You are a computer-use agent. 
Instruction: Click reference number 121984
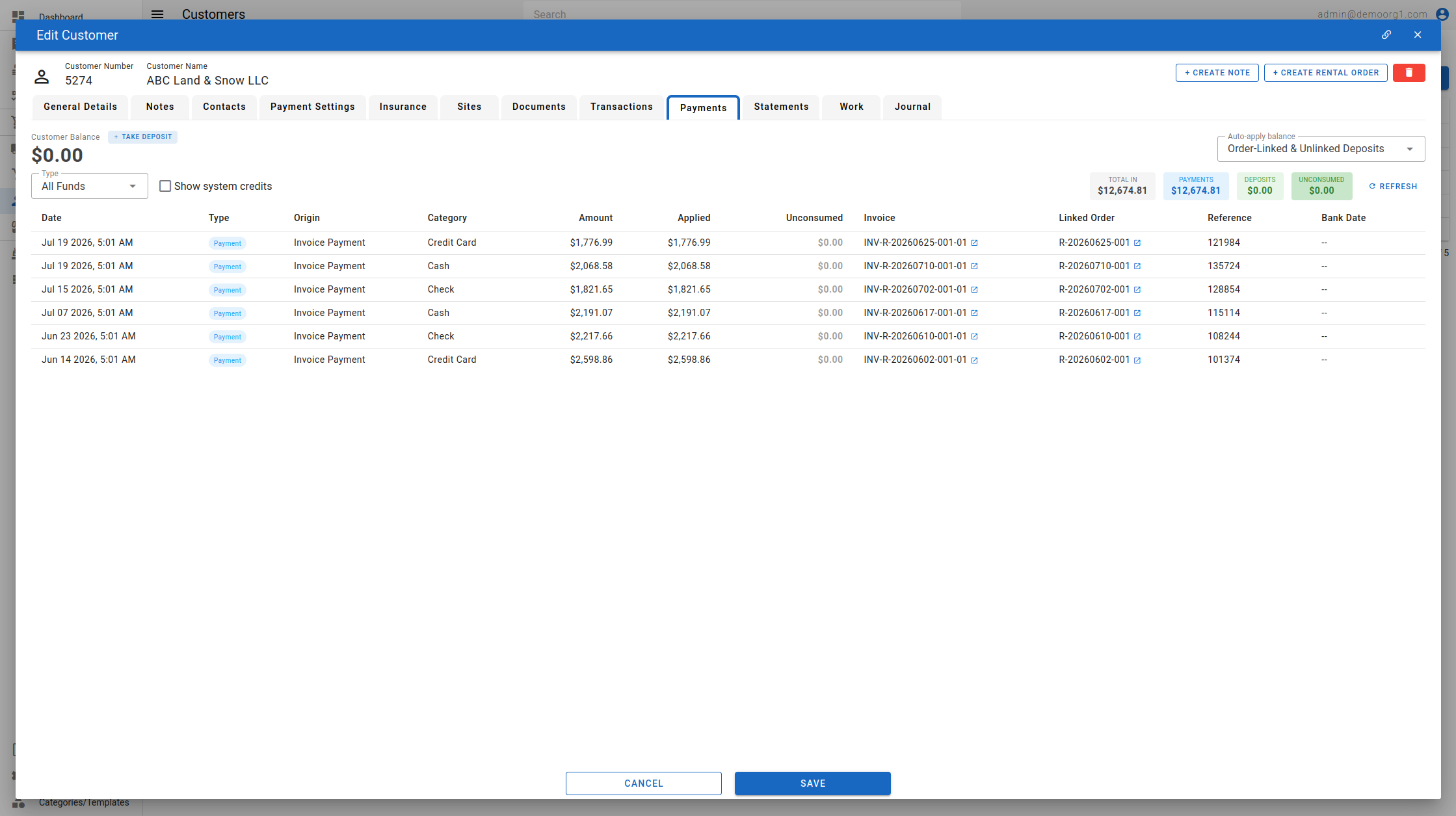(x=1224, y=243)
